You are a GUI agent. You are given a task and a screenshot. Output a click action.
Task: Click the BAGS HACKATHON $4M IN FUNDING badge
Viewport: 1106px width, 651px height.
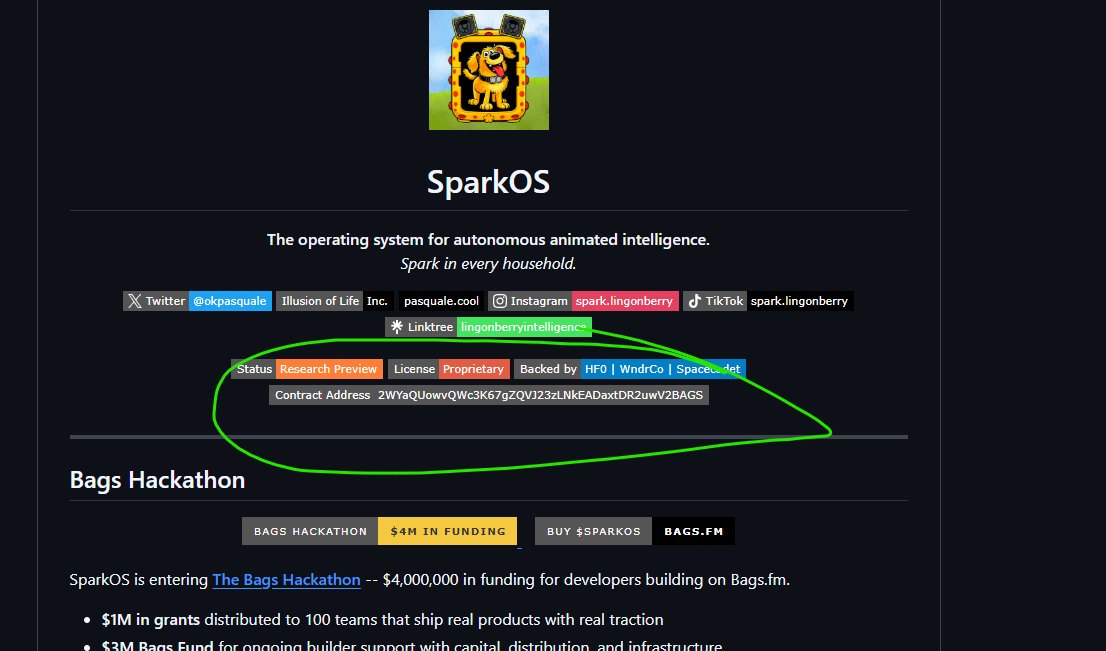tap(379, 531)
